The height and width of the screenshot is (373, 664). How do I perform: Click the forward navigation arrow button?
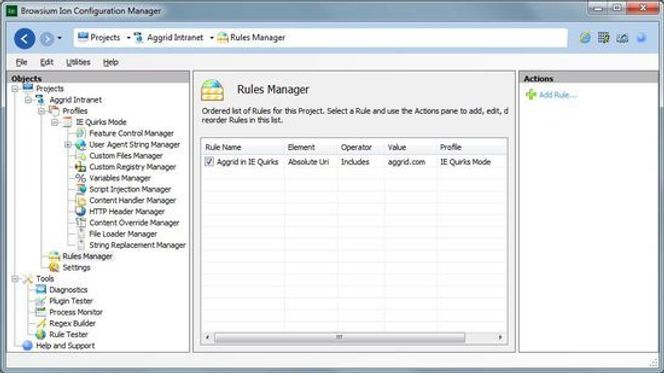(x=47, y=39)
